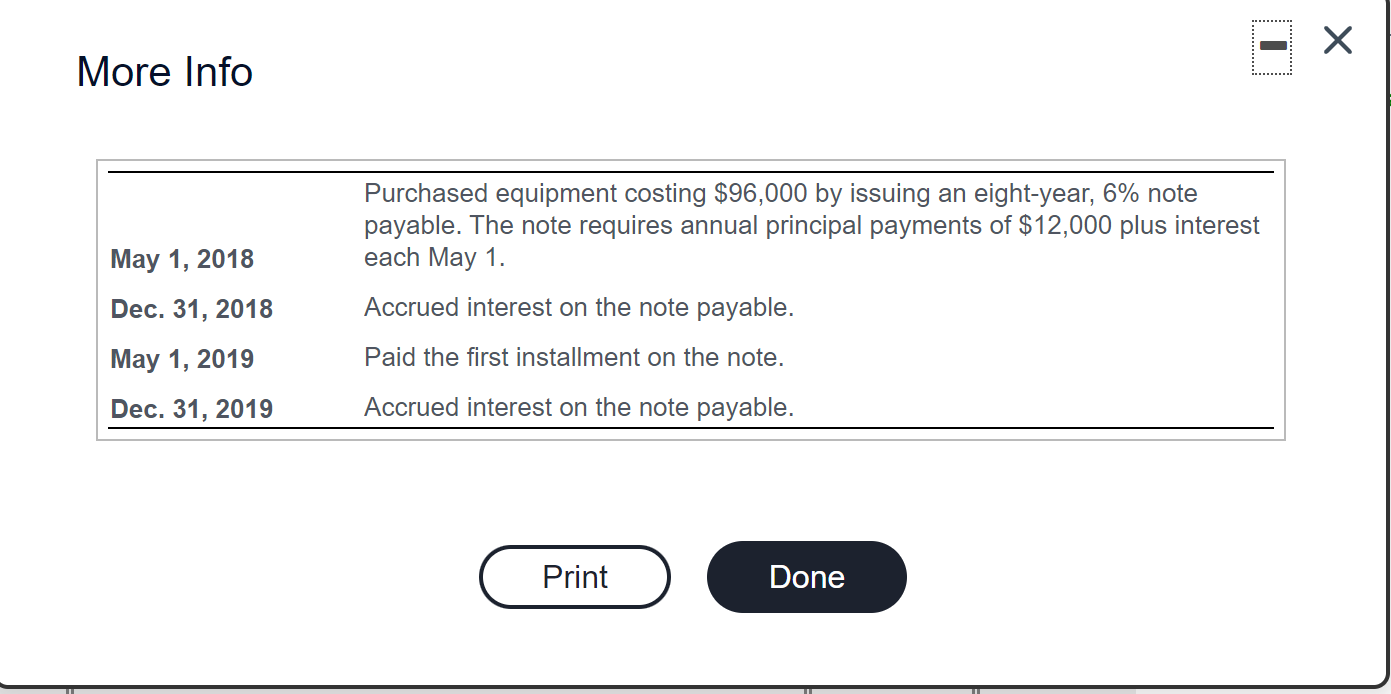This screenshot has height=694, width=1391.
Task: Click the X icon to close More Info
Action: coord(1336,41)
